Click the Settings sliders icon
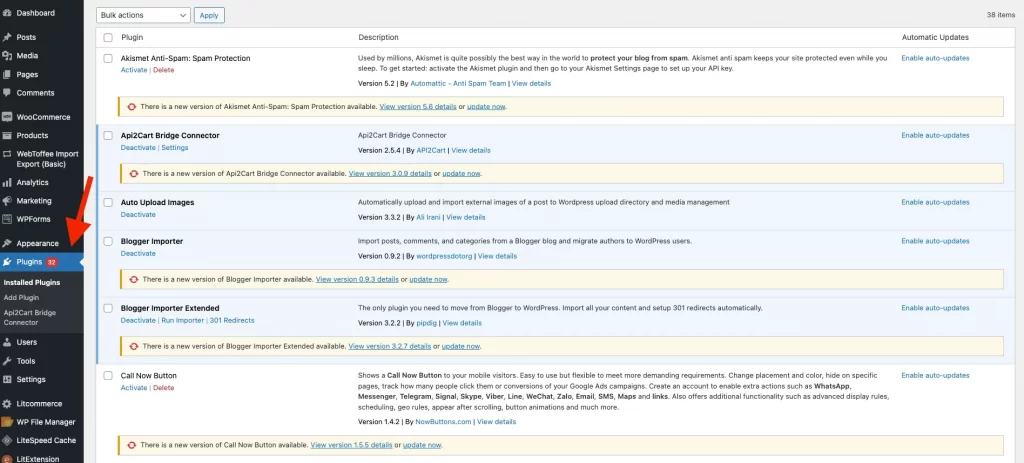Image resolution: width=1024 pixels, height=463 pixels. click(7, 379)
